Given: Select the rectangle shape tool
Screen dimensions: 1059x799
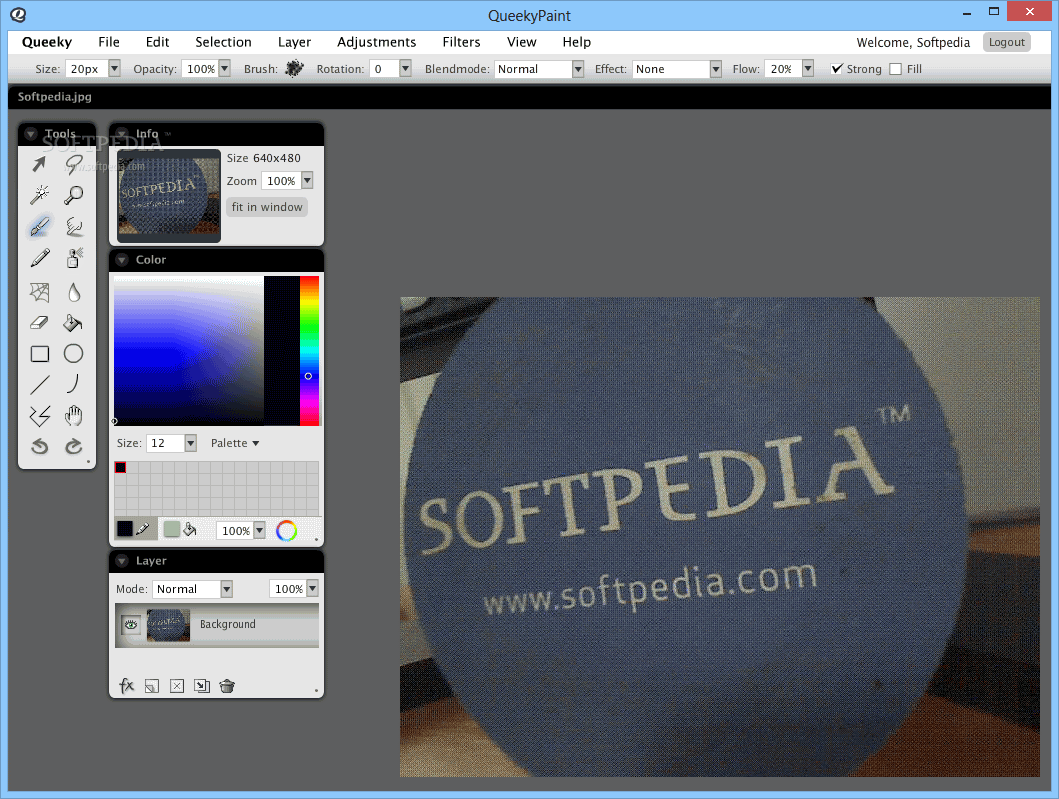Looking at the screenshot, I should pos(39,354).
